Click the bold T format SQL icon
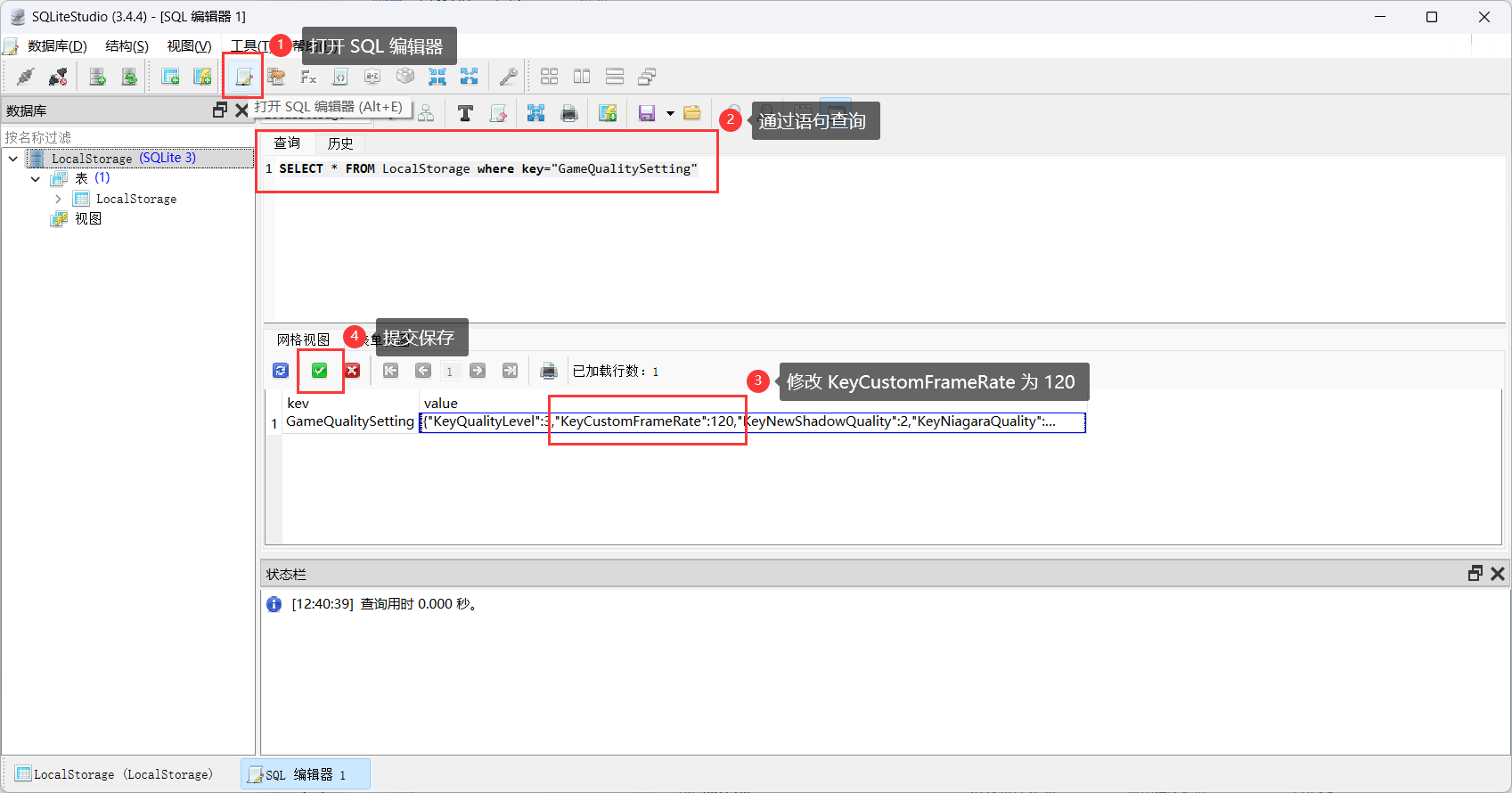The width and height of the screenshot is (1512, 793). pos(465,113)
